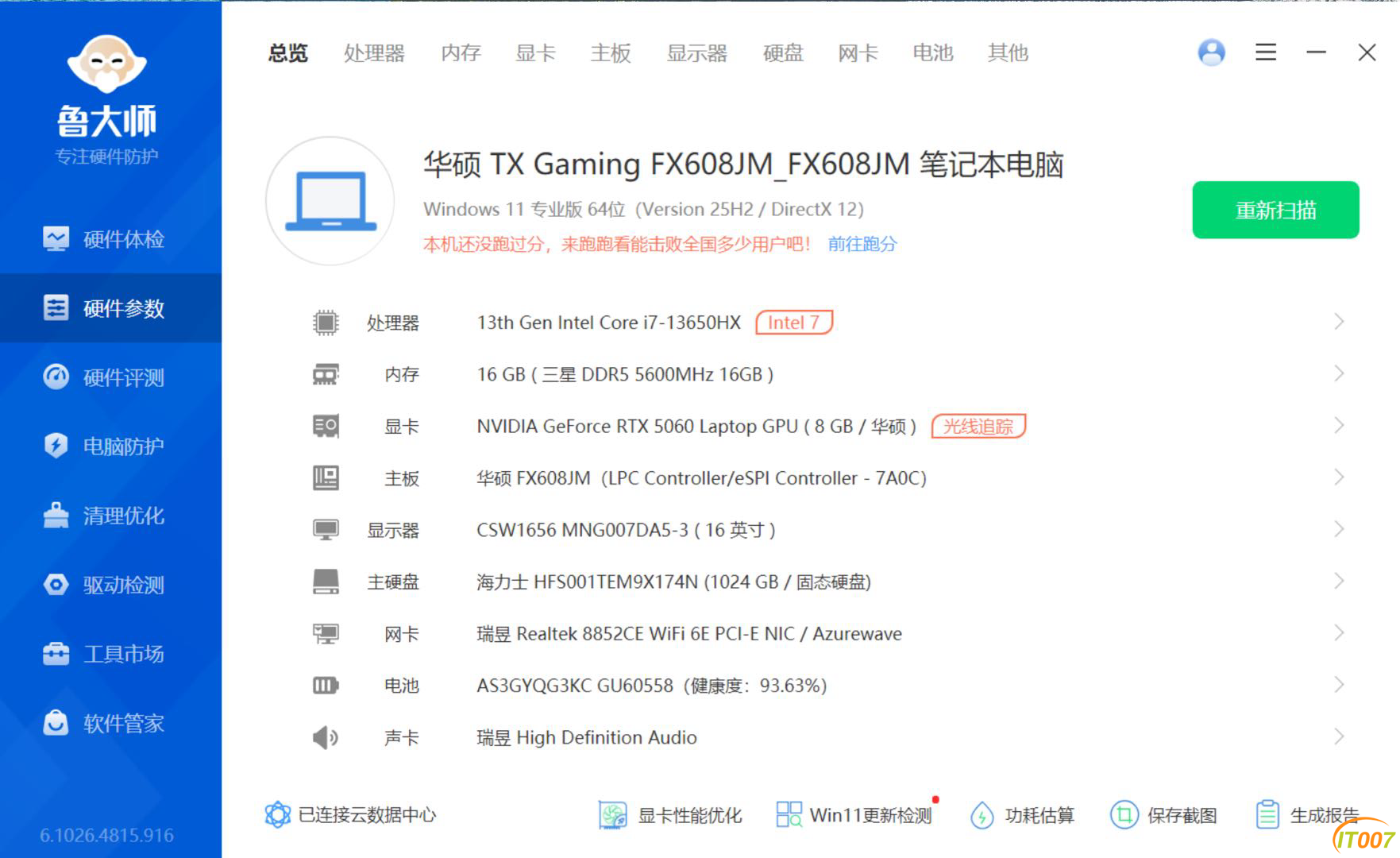1400x858 pixels.
Task: Click the laptop computer image
Action: [x=330, y=201]
